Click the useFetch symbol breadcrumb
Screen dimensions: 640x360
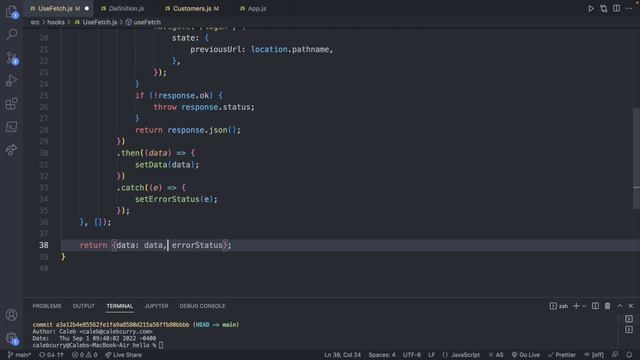click(x=143, y=22)
